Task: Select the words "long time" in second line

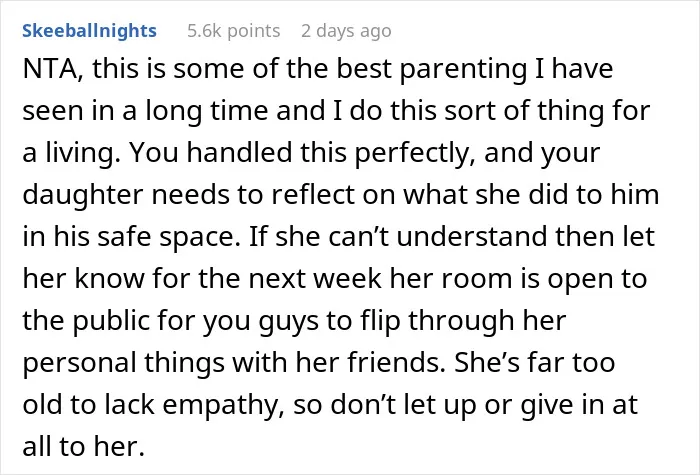Action: pyautogui.click(x=207, y=111)
